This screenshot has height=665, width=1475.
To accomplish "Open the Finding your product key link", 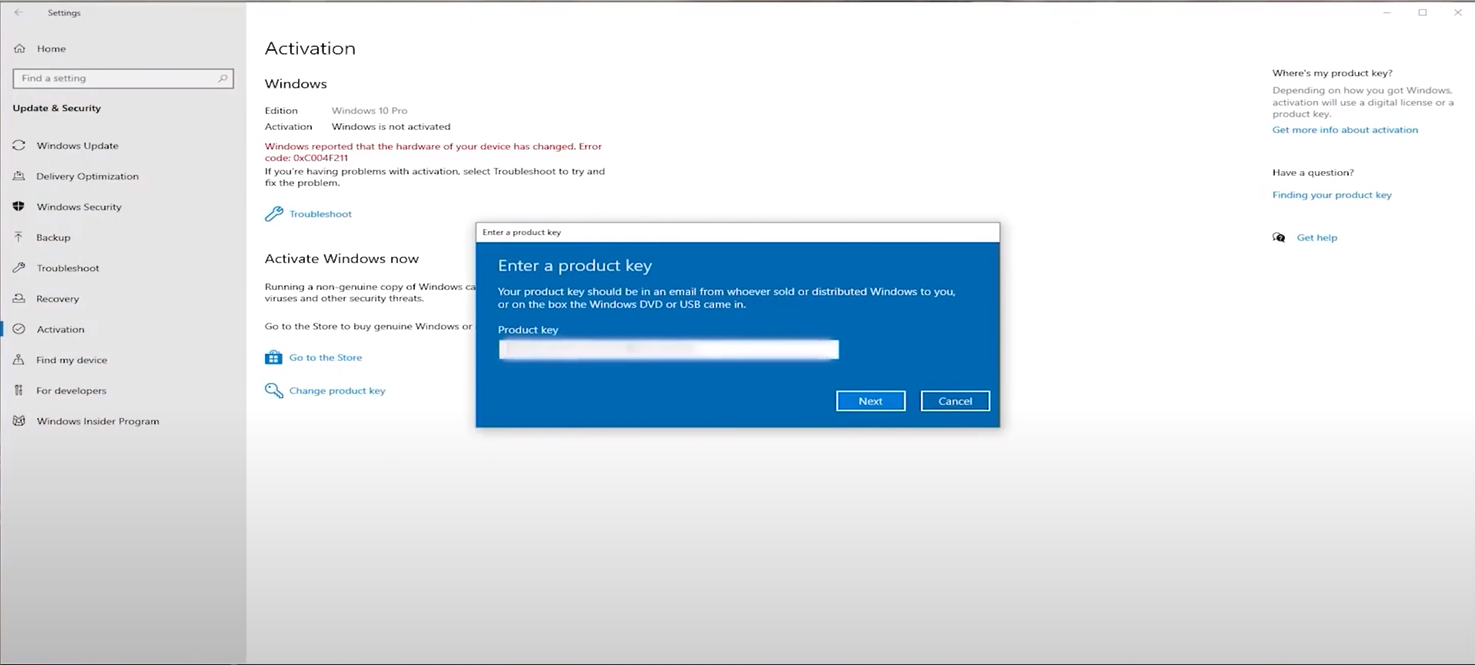I will point(1332,195).
